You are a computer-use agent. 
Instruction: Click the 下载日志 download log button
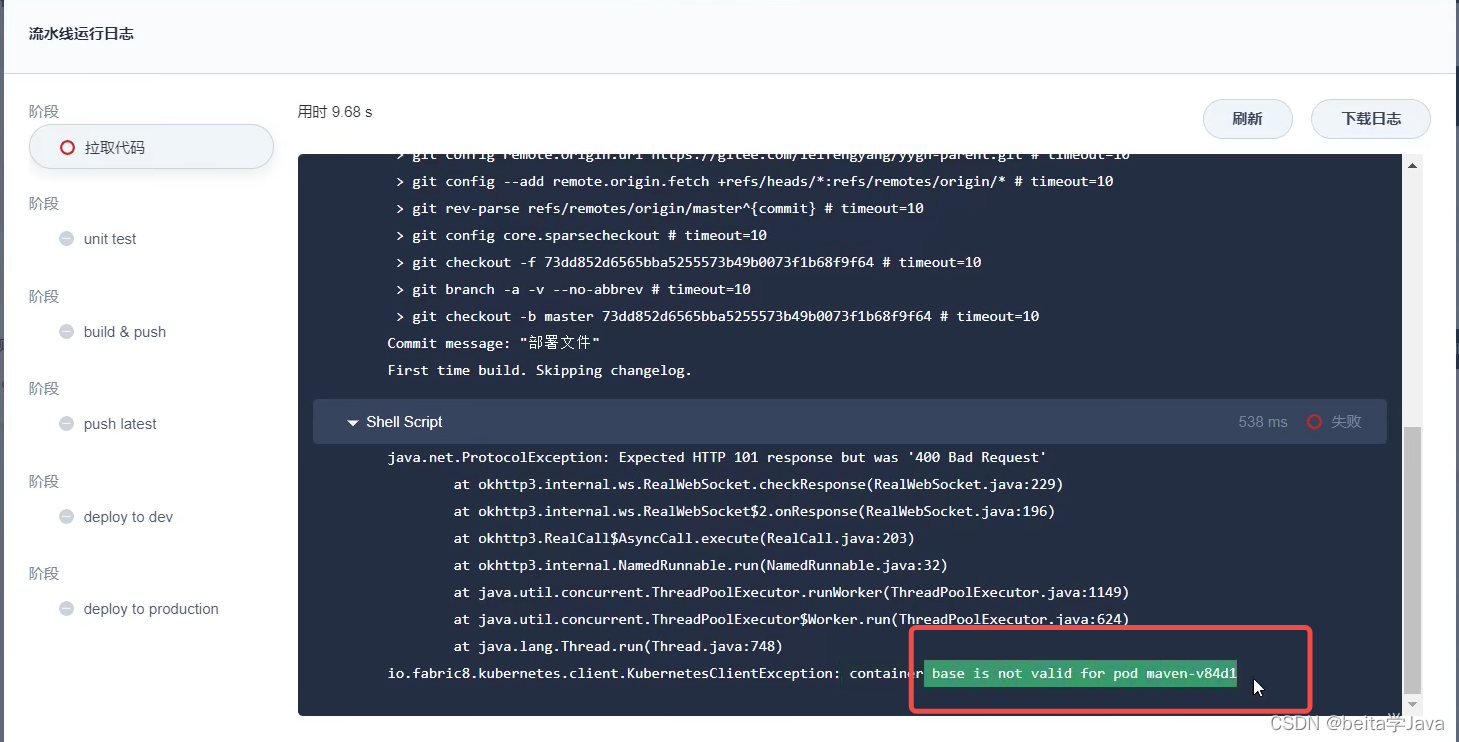1371,119
